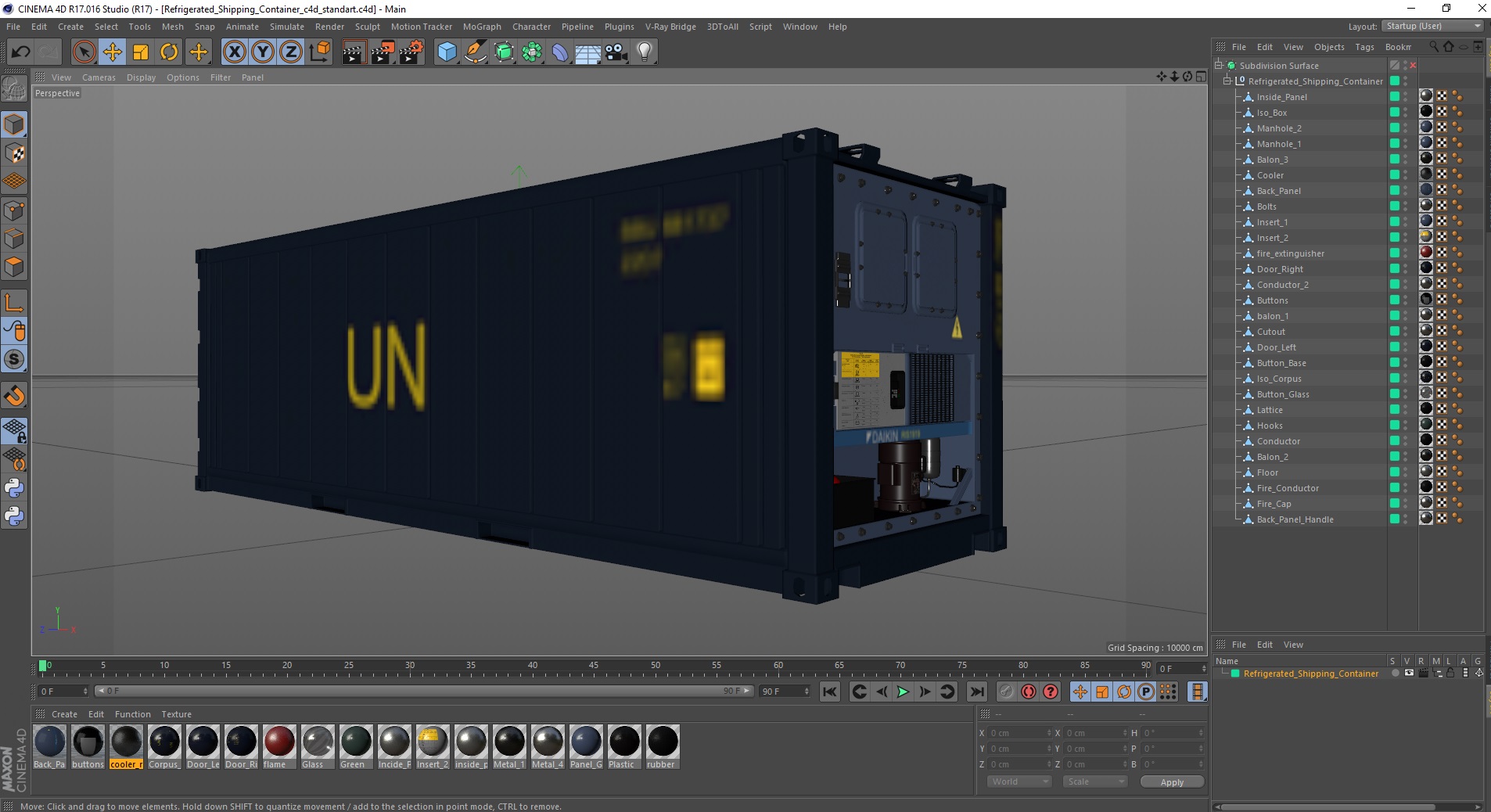Toggle layer color of Cooler object
1491x812 pixels.
click(x=1395, y=174)
